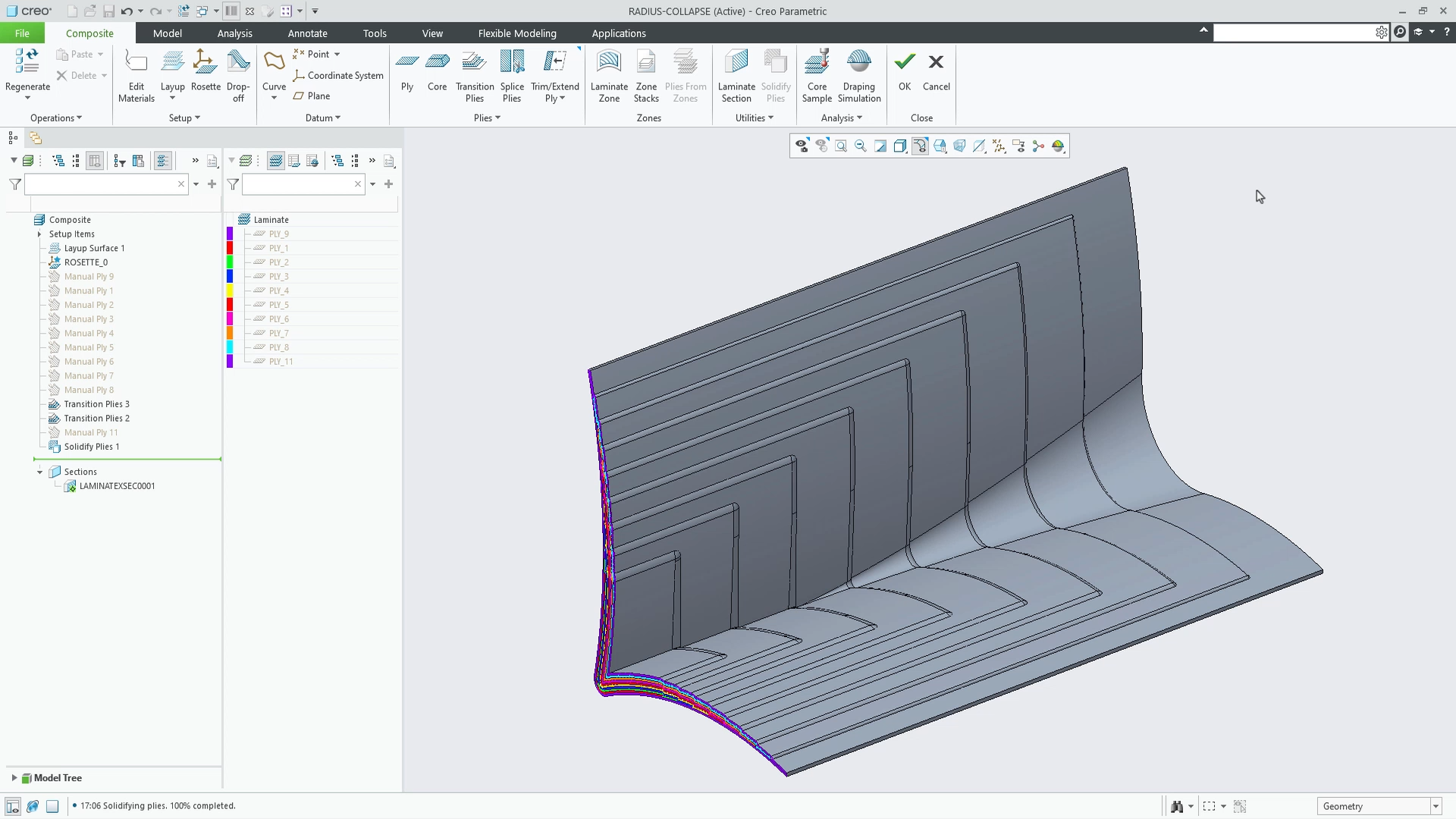This screenshot has height=819, width=1456.
Task: Open the Flexible Modeling tab
Action: pos(517,33)
